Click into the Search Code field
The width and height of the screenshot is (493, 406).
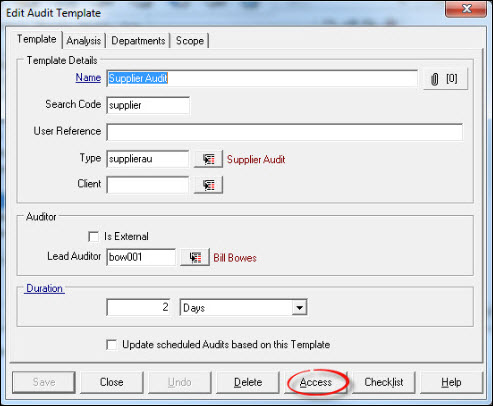(x=148, y=105)
